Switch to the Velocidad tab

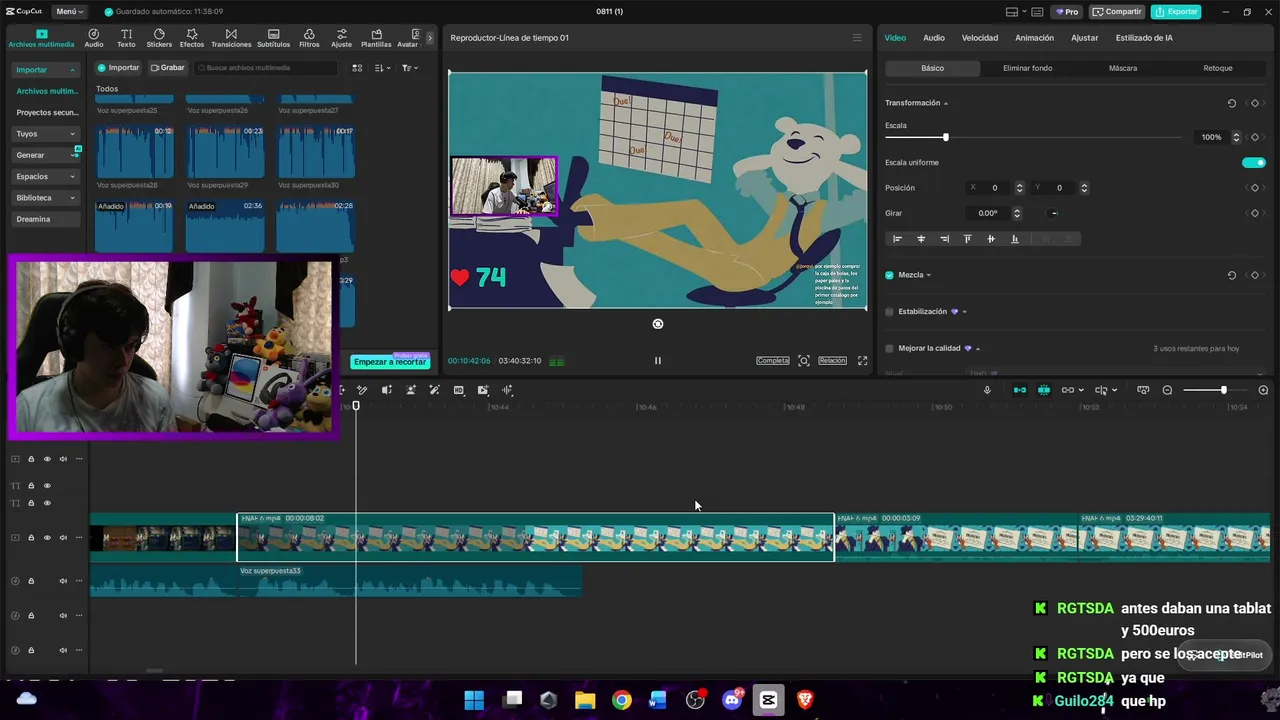point(980,38)
